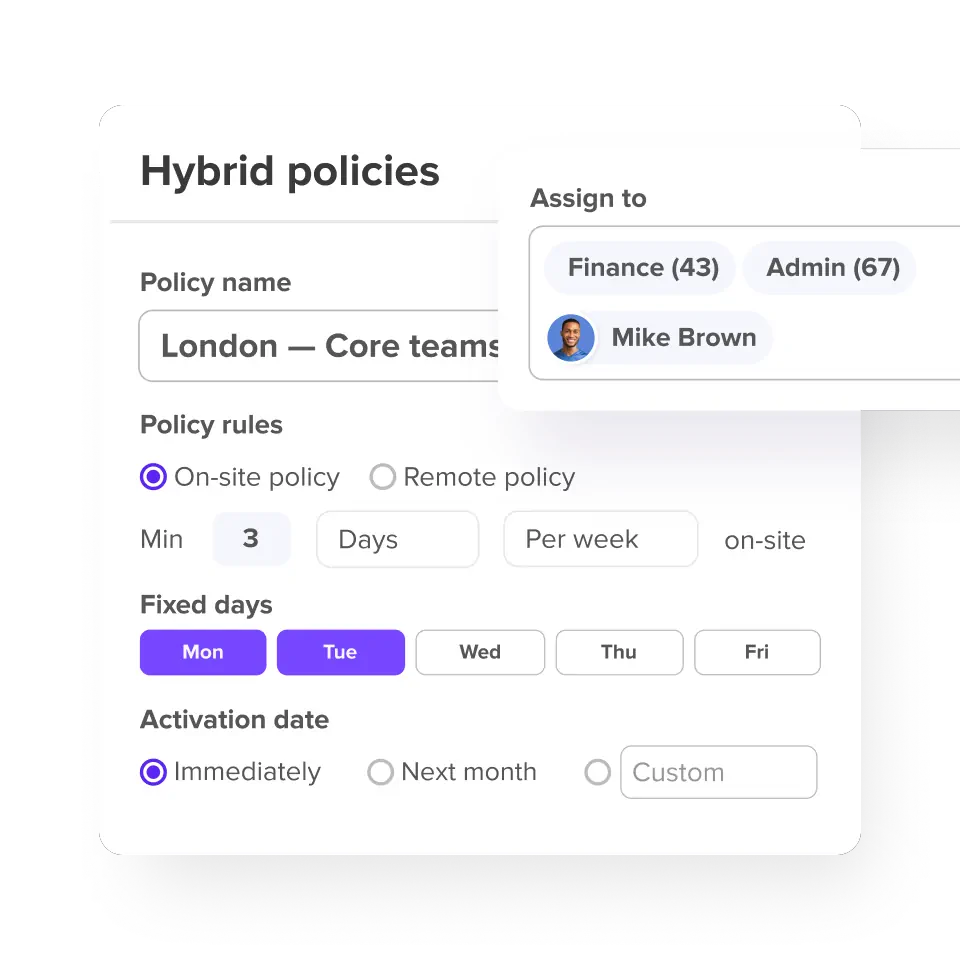Viewport: 960px width, 960px height.
Task: Toggle Tue fixed day
Action: (341, 653)
